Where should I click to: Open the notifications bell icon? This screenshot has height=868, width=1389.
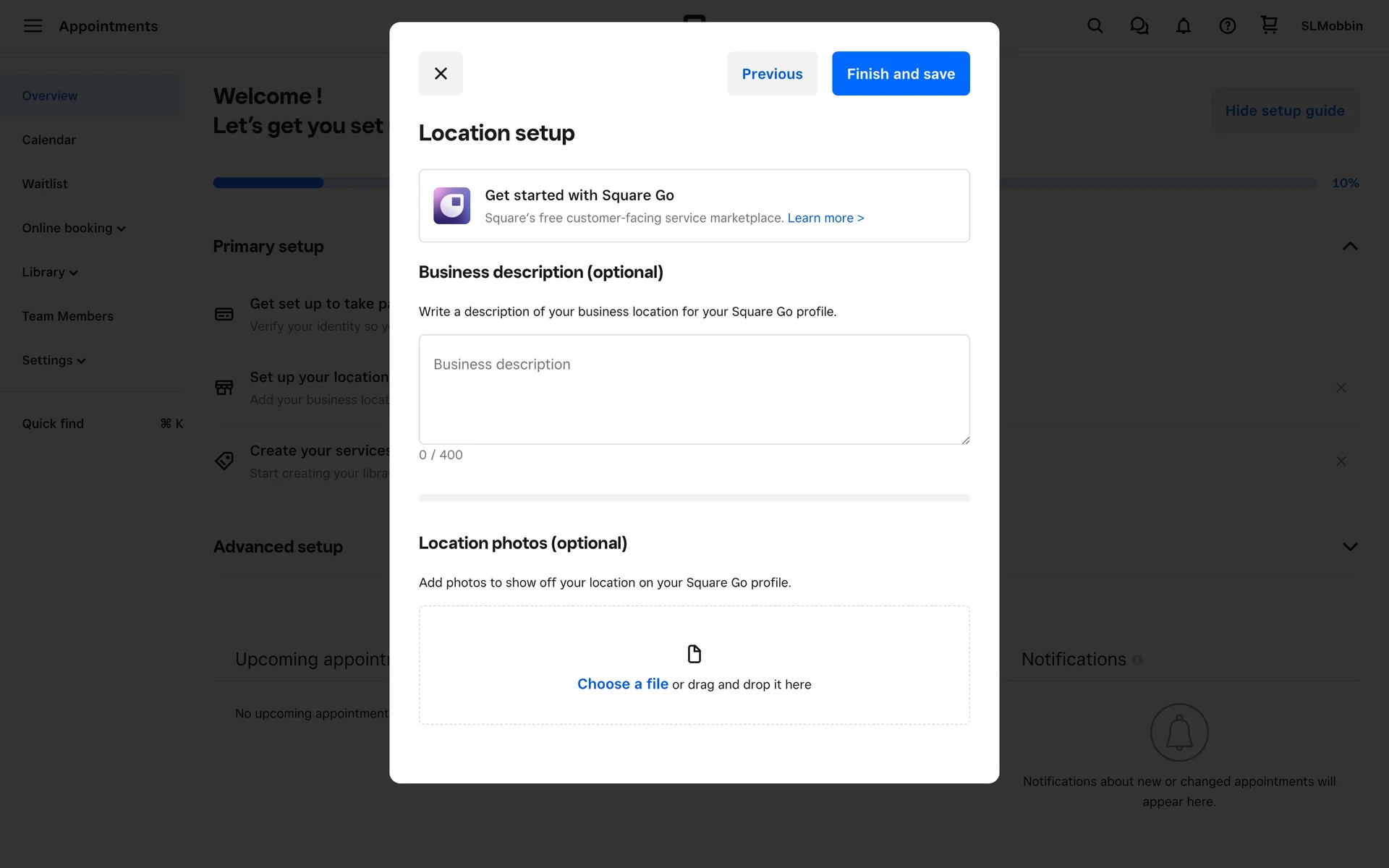tap(1183, 26)
